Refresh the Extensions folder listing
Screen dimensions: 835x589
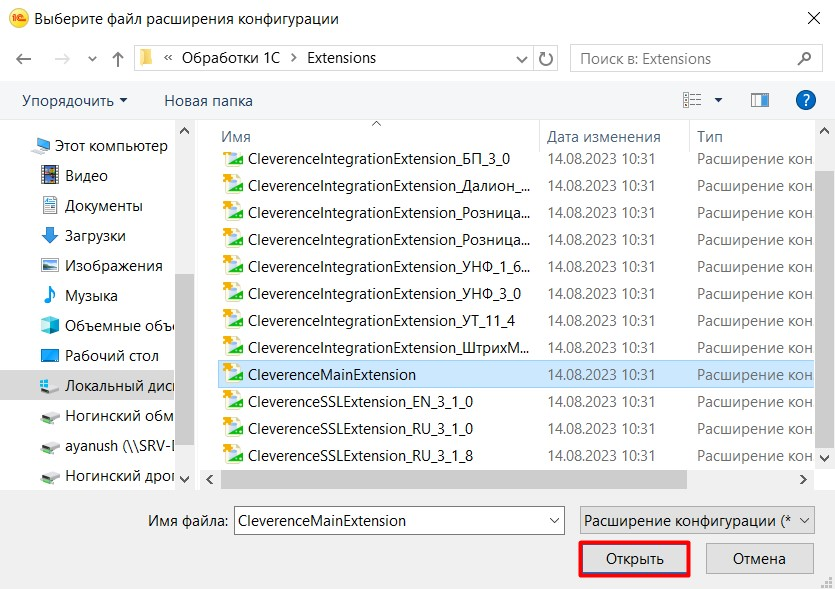[x=545, y=59]
